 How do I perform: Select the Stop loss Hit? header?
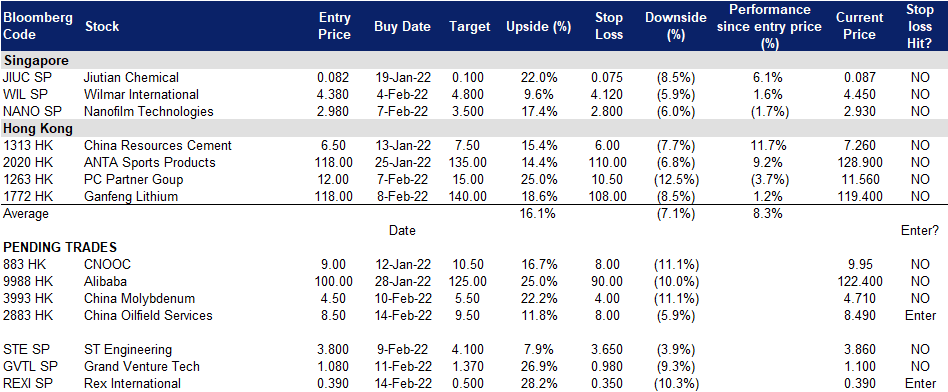point(920,26)
